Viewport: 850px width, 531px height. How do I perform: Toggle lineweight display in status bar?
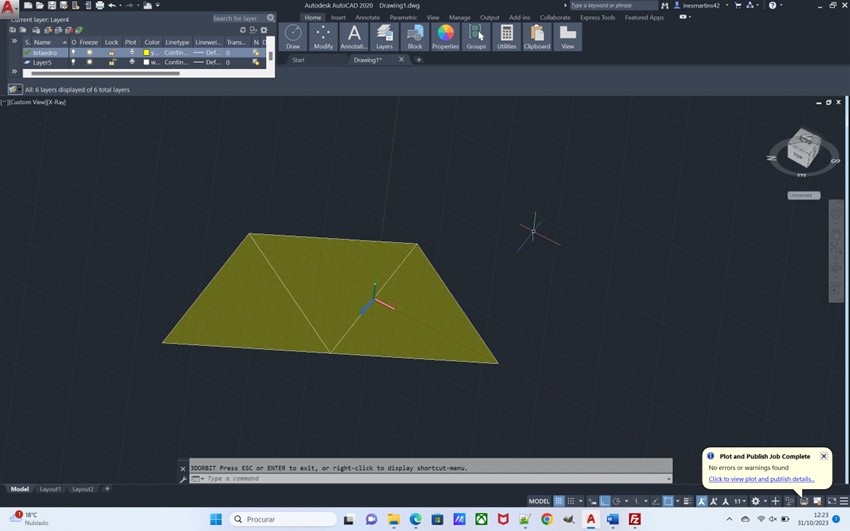(688, 501)
